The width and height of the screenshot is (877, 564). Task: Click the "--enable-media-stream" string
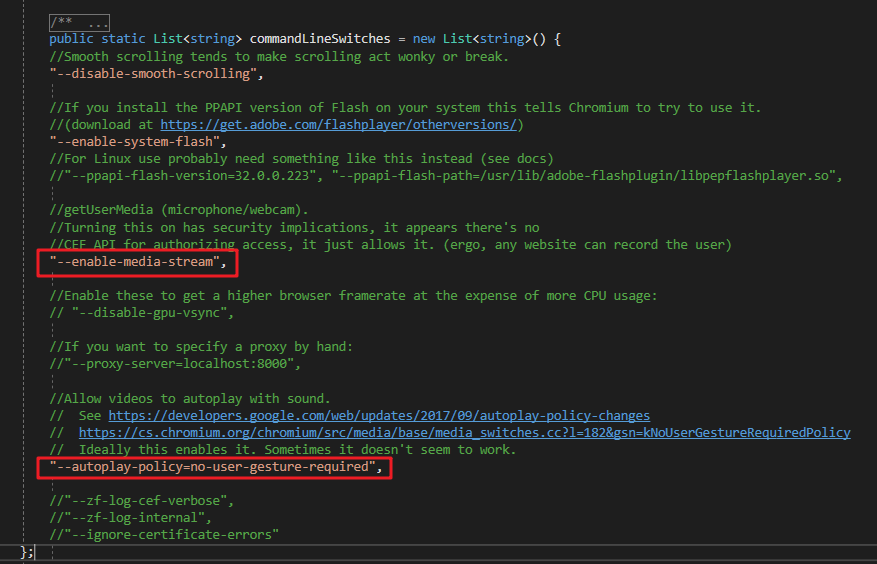pyautogui.click(x=135, y=262)
